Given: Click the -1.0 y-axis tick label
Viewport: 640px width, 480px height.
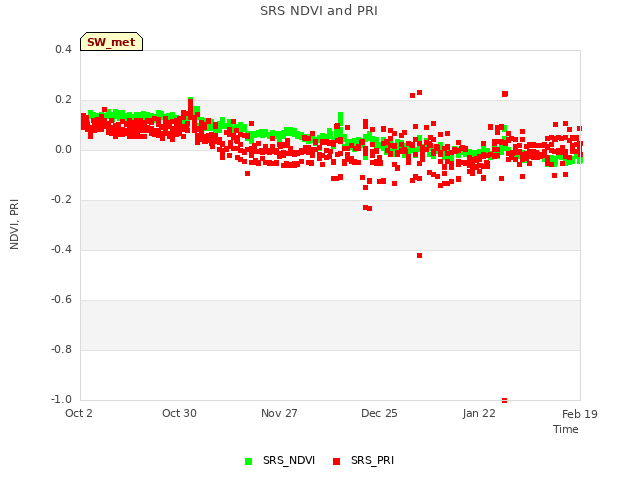Looking at the screenshot, I should tap(61, 399).
